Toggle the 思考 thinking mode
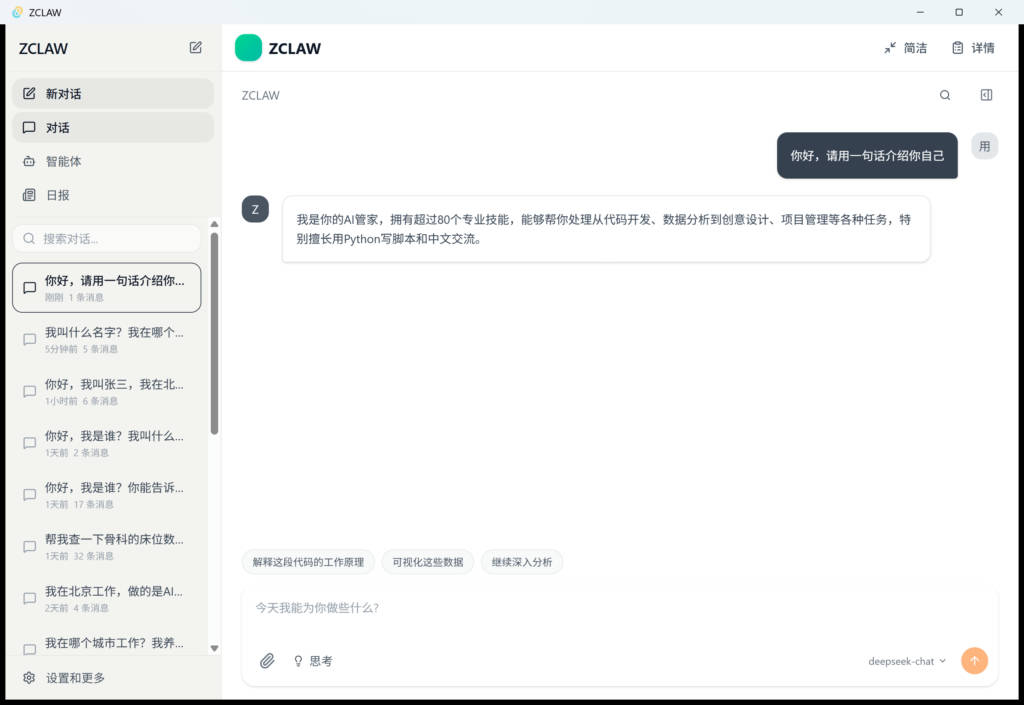The height and width of the screenshot is (705, 1024). pos(312,661)
